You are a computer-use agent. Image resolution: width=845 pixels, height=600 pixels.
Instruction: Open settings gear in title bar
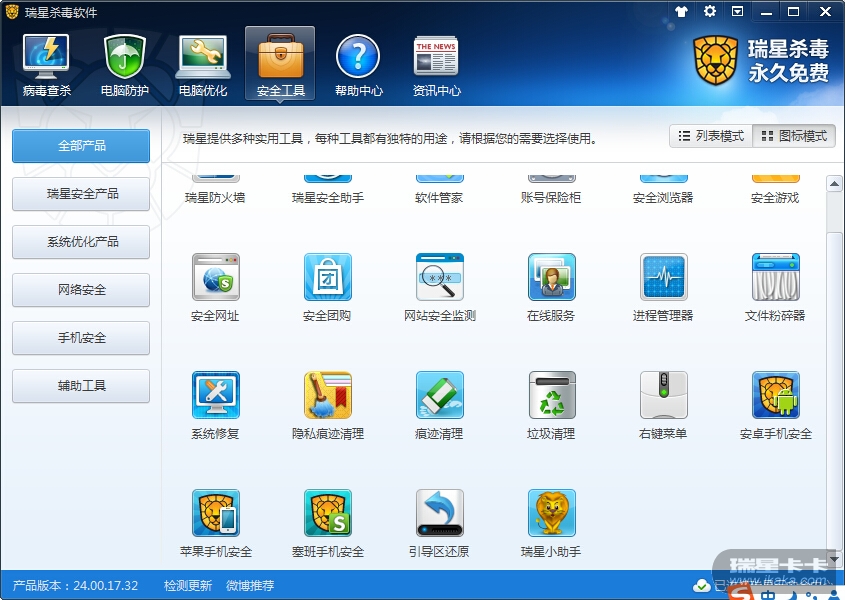(x=710, y=11)
